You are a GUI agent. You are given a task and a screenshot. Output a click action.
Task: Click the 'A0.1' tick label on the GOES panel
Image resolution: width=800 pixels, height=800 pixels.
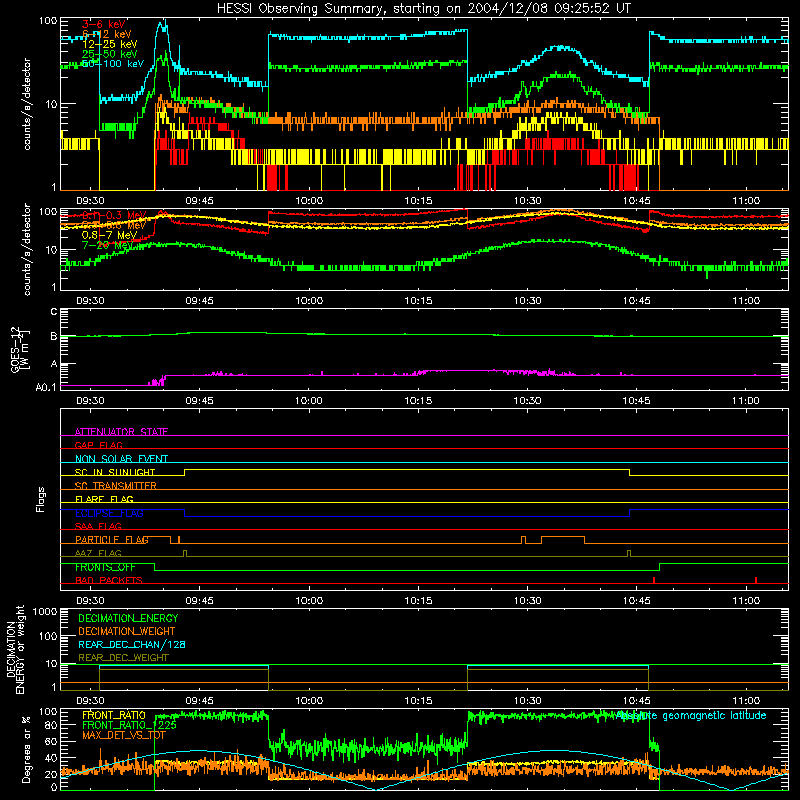(45, 387)
